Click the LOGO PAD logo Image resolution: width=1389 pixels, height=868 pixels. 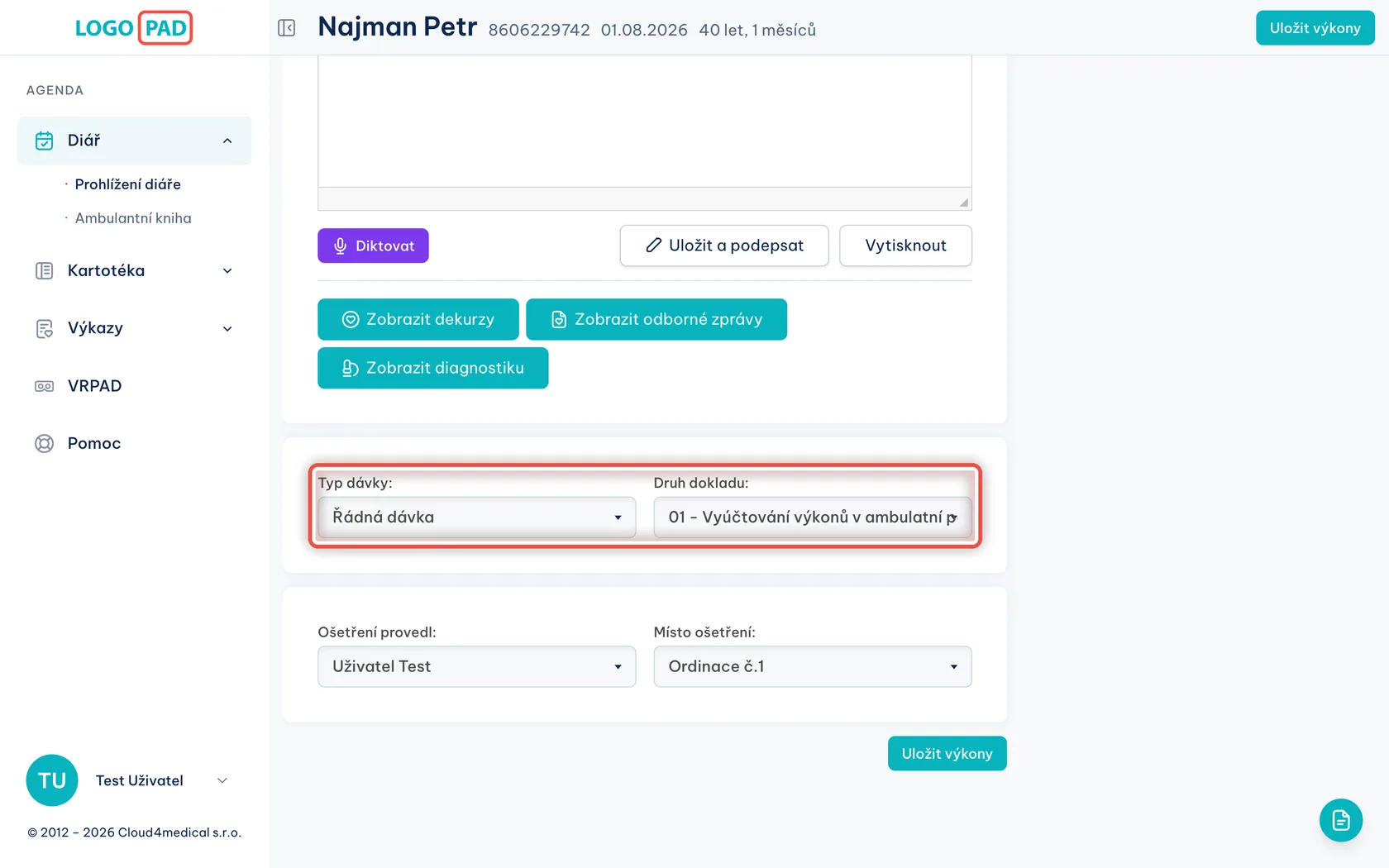[x=133, y=28]
